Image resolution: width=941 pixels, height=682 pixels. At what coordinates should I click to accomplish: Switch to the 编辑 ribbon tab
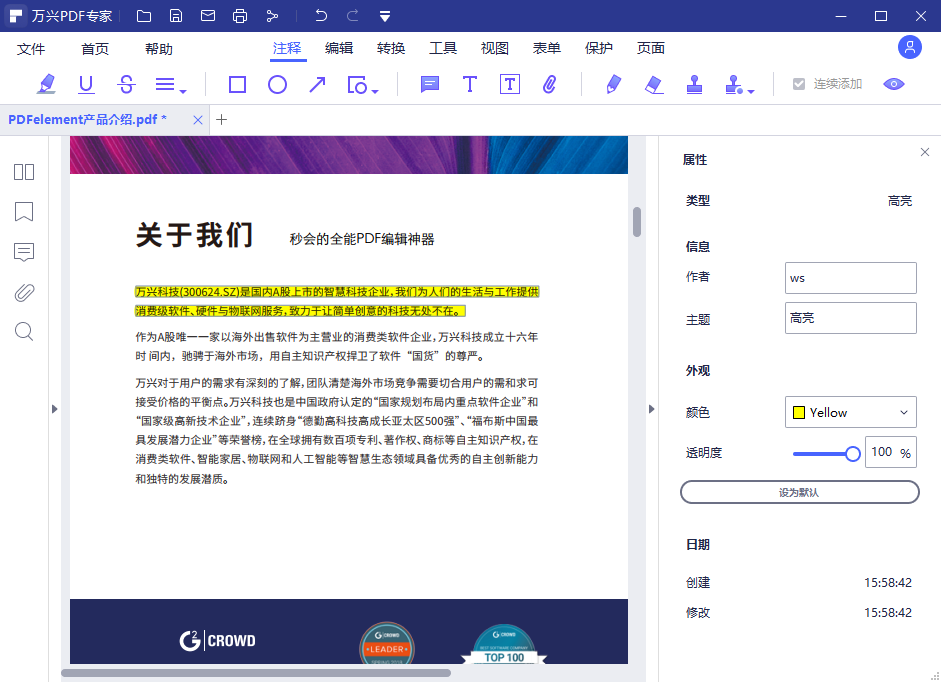[339, 48]
